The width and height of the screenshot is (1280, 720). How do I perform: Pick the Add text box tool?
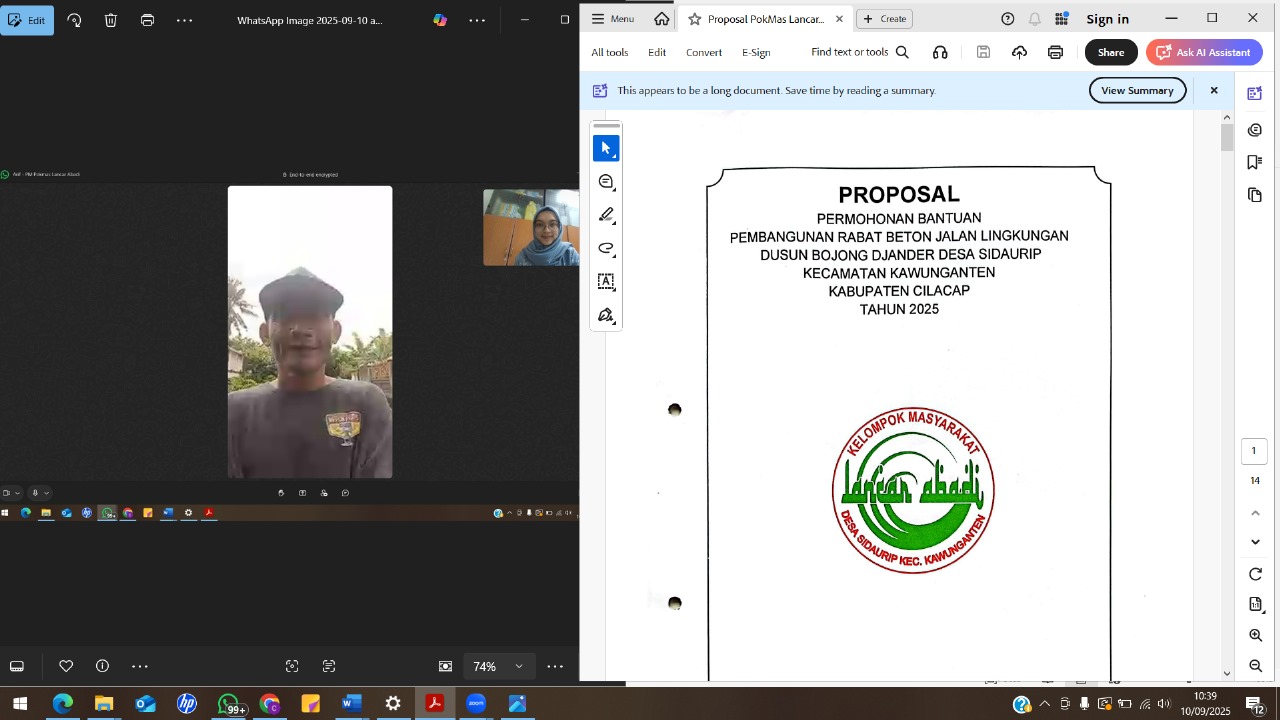(x=606, y=282)
